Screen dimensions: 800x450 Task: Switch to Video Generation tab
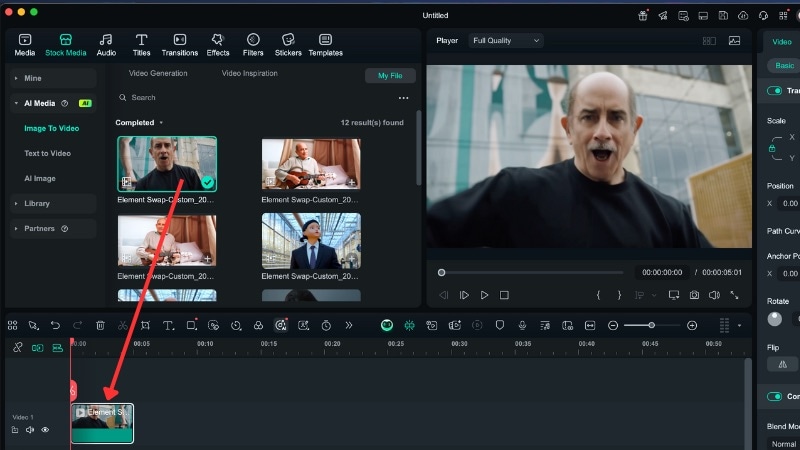pos(158,73)
